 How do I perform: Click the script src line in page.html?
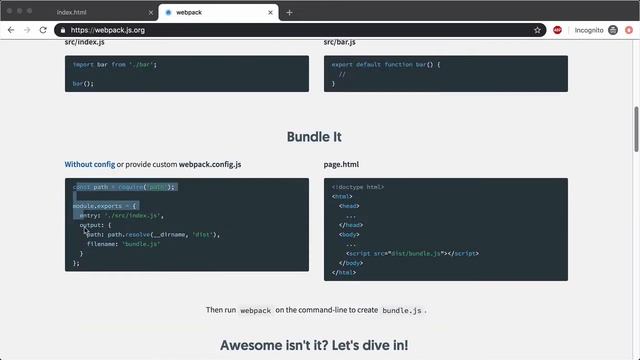coord(412,253)
